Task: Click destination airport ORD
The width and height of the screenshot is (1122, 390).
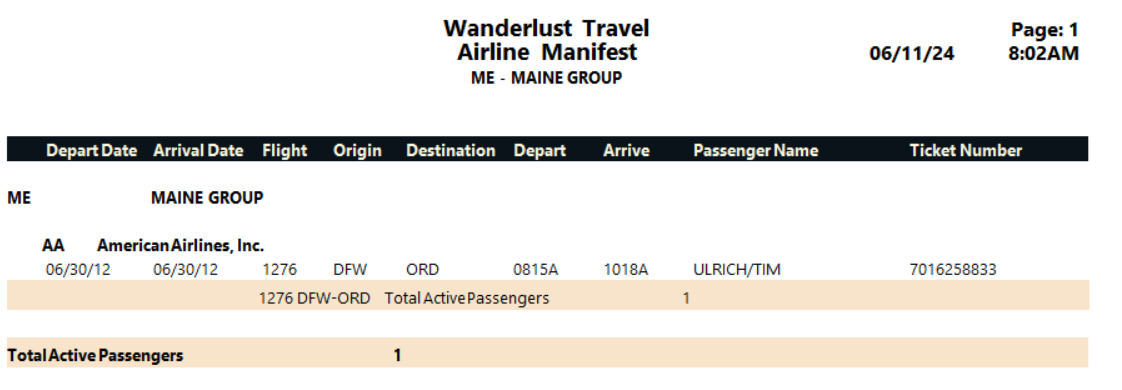Action: pos(423,270)
